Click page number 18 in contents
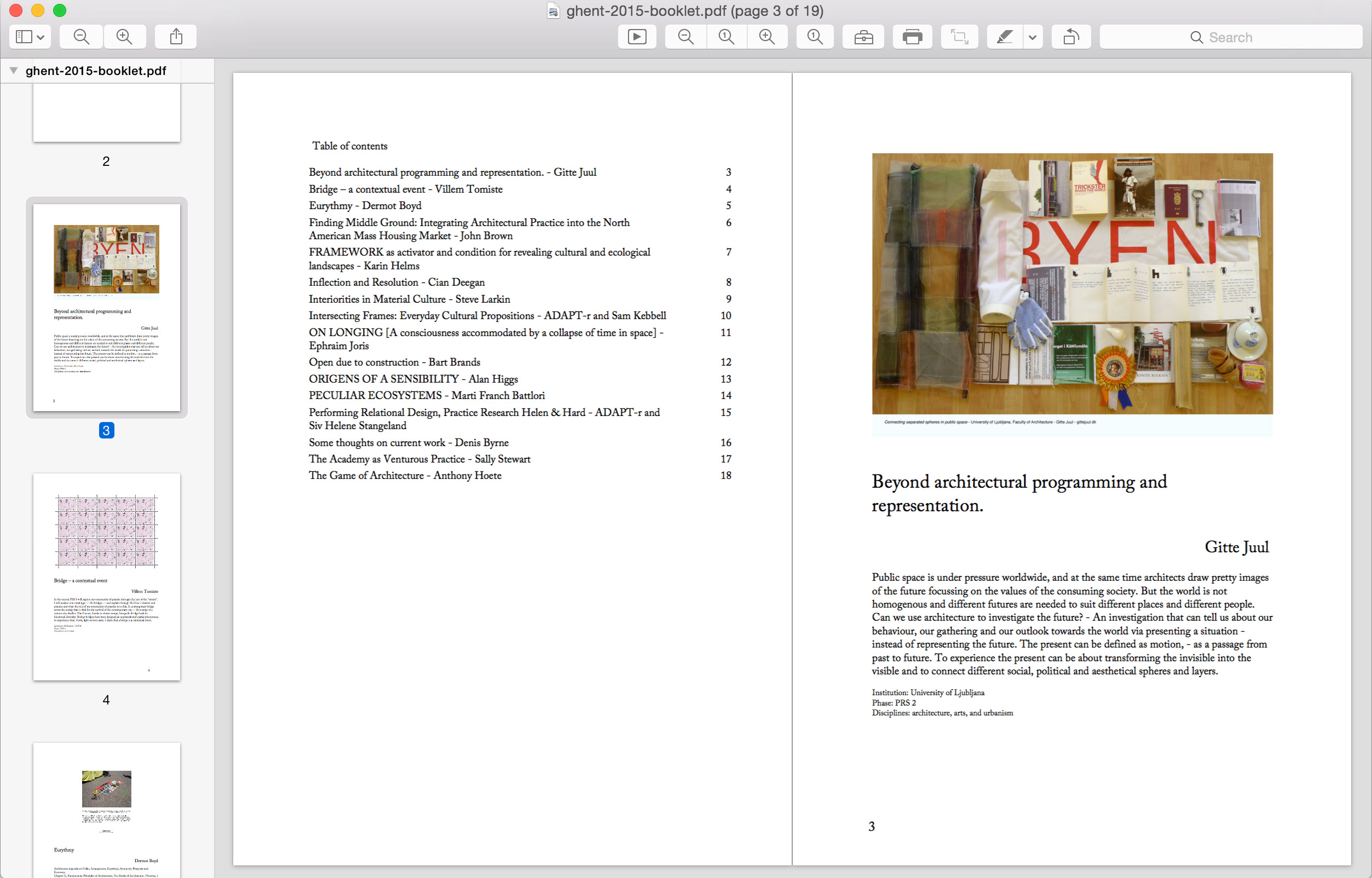Screen dimensions: 1372x878 point(725,476)
